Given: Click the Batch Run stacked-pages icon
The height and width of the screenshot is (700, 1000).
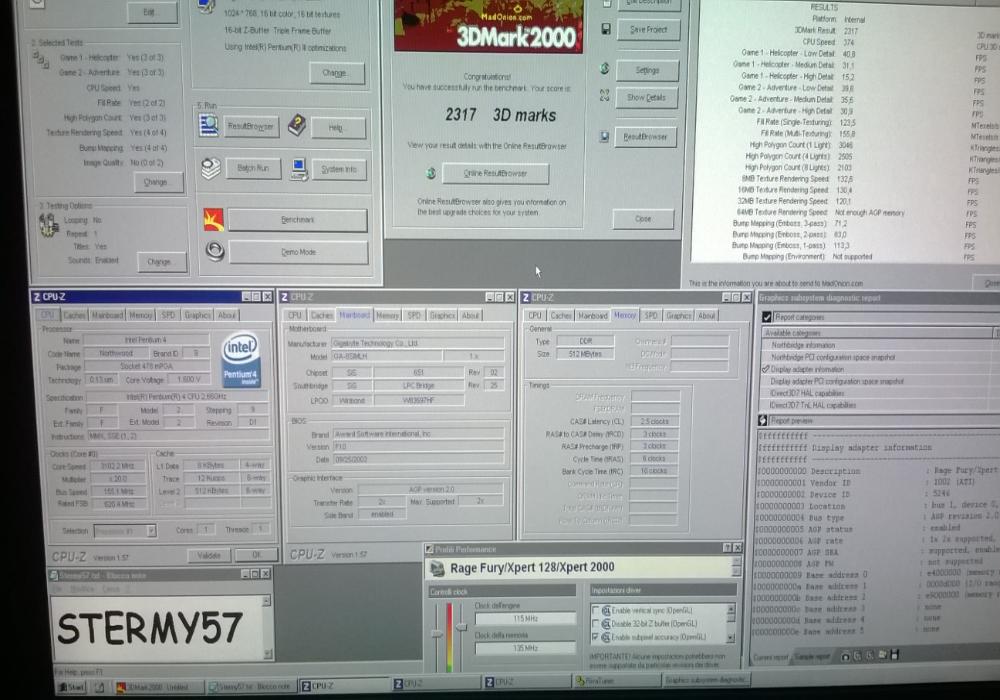Looking at the screenshot, I should [x=211, y=168].
